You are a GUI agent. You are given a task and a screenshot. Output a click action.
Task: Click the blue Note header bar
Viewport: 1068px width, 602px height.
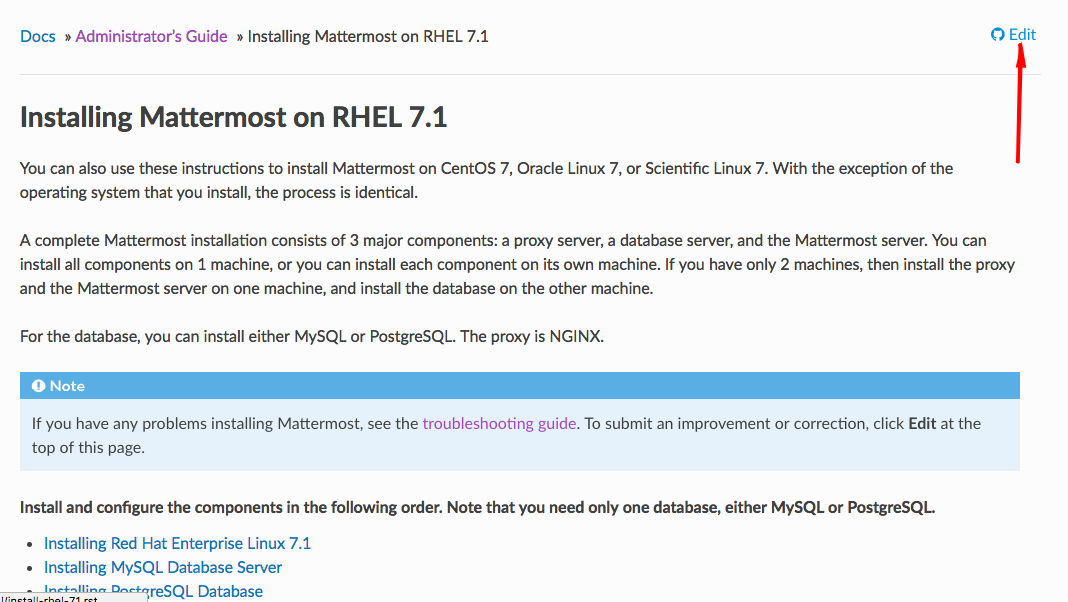pos(520,385)
